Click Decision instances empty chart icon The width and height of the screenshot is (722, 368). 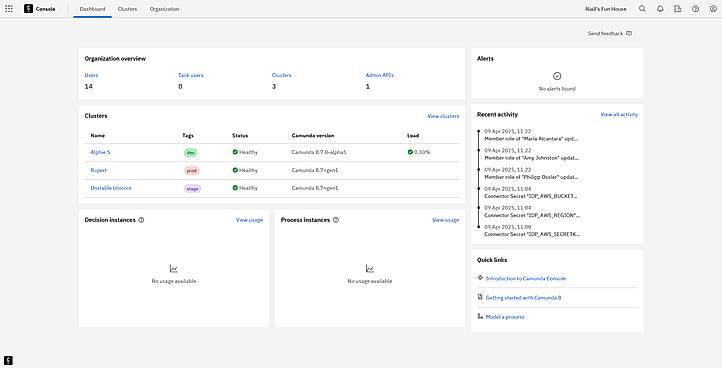tap(174, 269)
